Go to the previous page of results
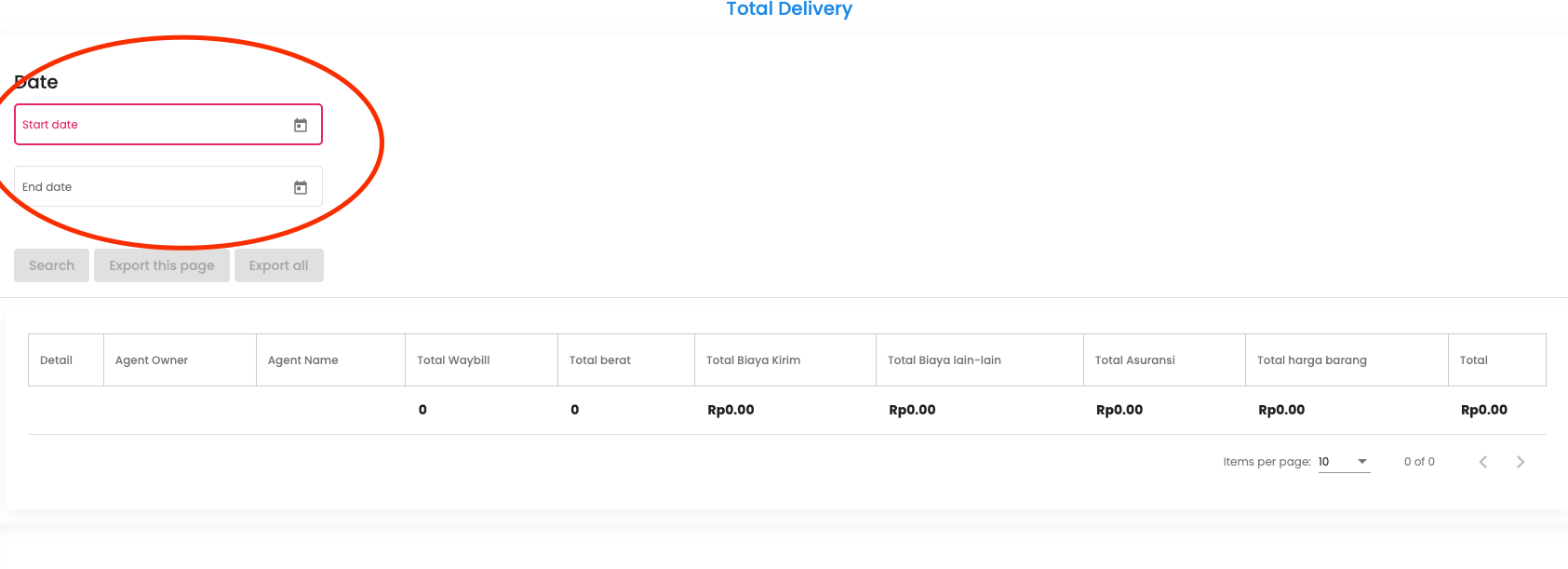 (x=1483, y=462)
